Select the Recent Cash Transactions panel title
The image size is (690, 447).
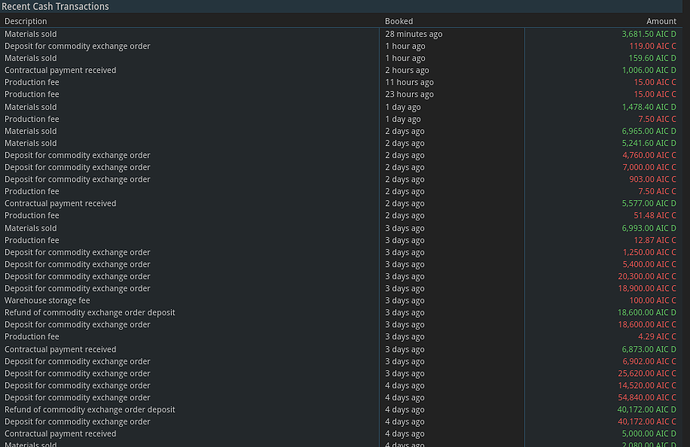point(56,6)
